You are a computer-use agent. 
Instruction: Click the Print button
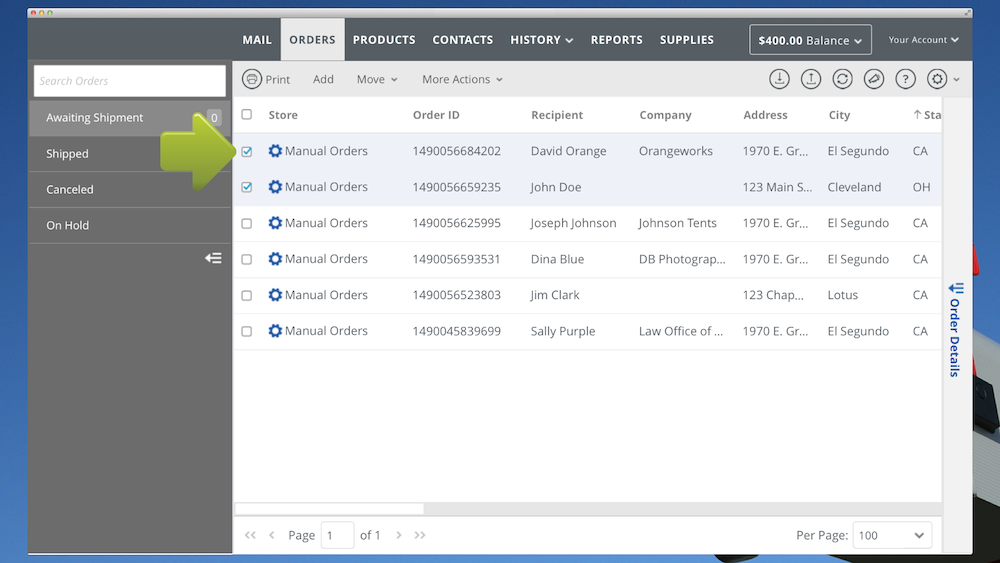(266, 79)
